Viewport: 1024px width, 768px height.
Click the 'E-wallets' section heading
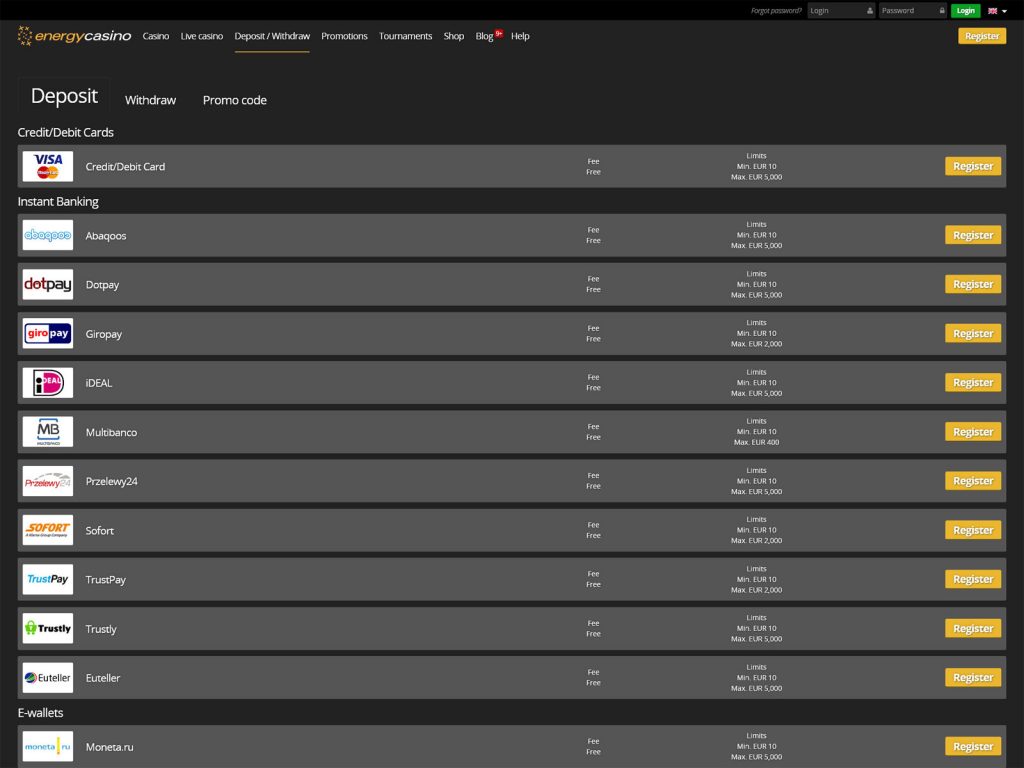[40, 712]
